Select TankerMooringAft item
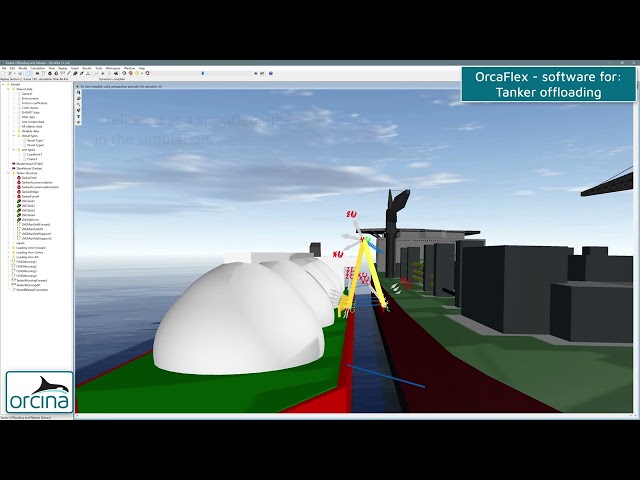Viewport: 640px width, 480px height. click(x=28, y=285)
